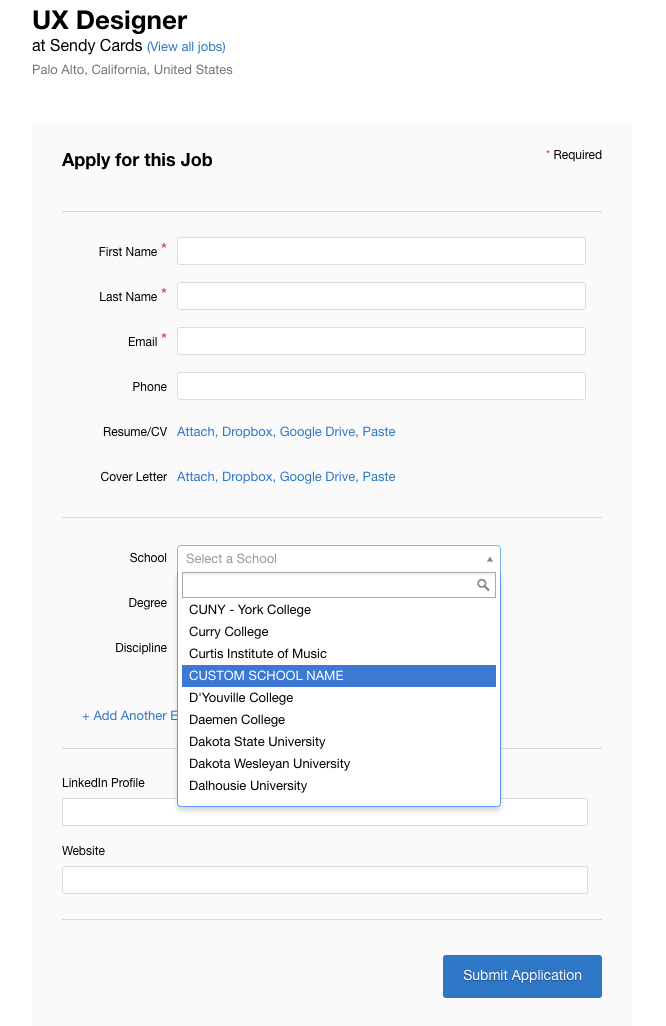
Task: Select CUNY - York College option
Action: [x=250, y=610]
